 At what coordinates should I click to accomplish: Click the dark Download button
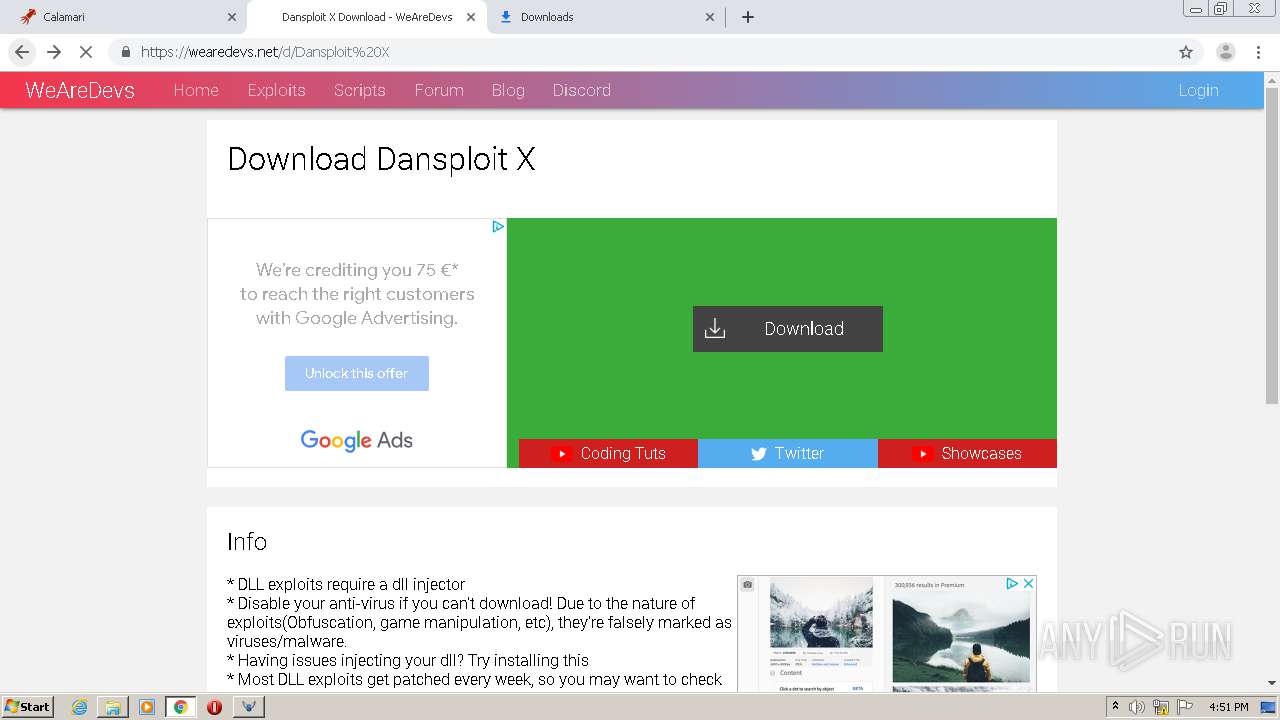(x=788, y=329)
